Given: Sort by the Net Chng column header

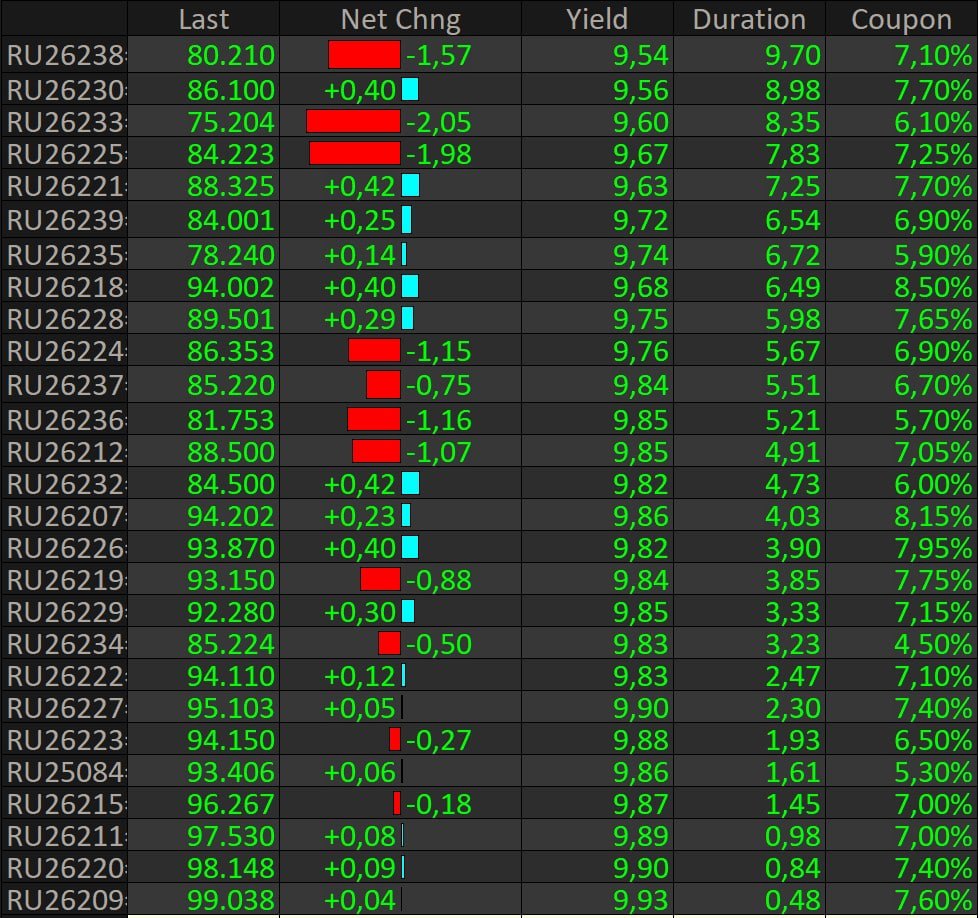Looking at the screenshot, I should pyautogui.click(x=400, y=19).
